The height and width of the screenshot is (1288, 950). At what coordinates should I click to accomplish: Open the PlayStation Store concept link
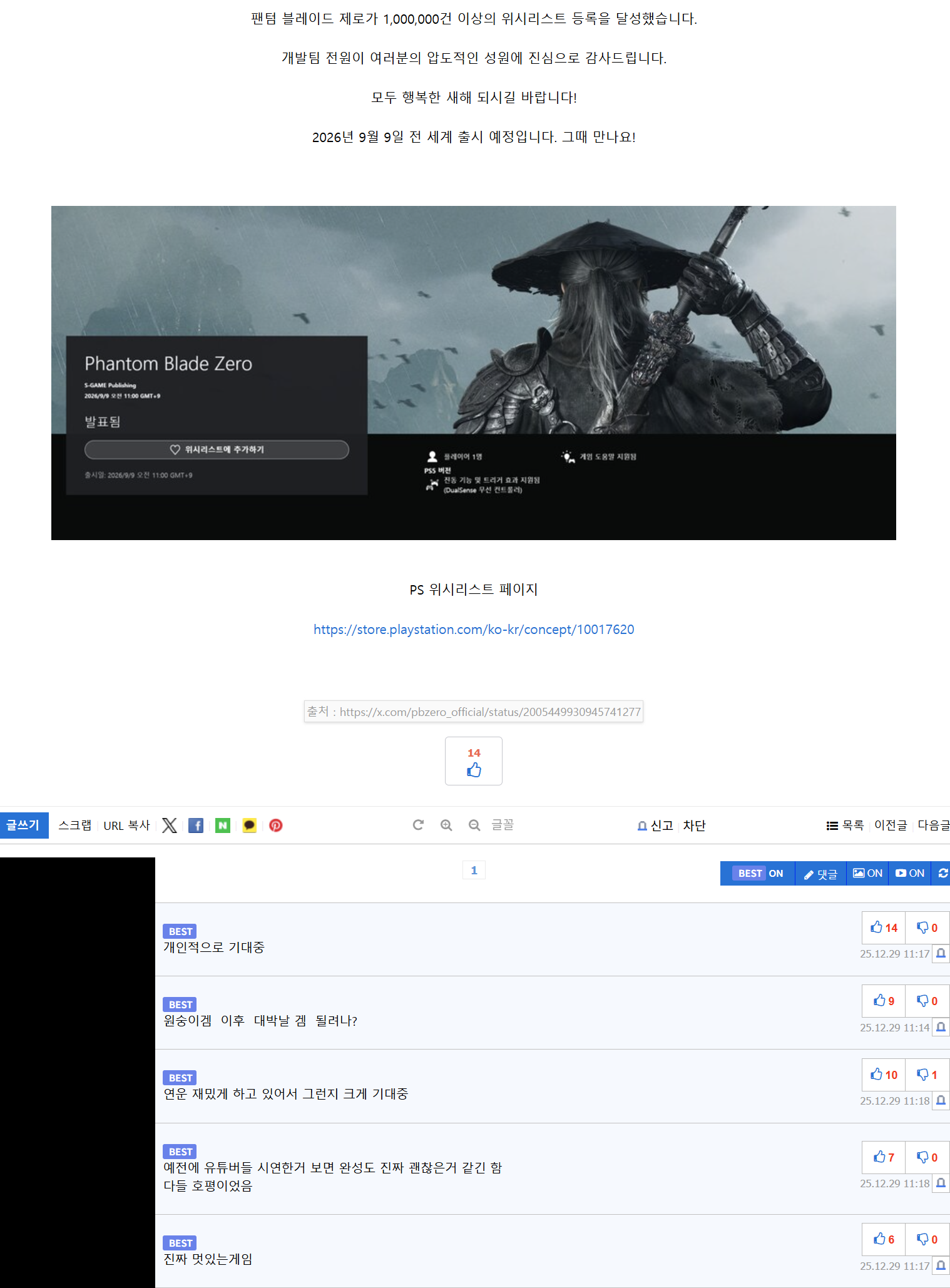click(x=474, y=630)
